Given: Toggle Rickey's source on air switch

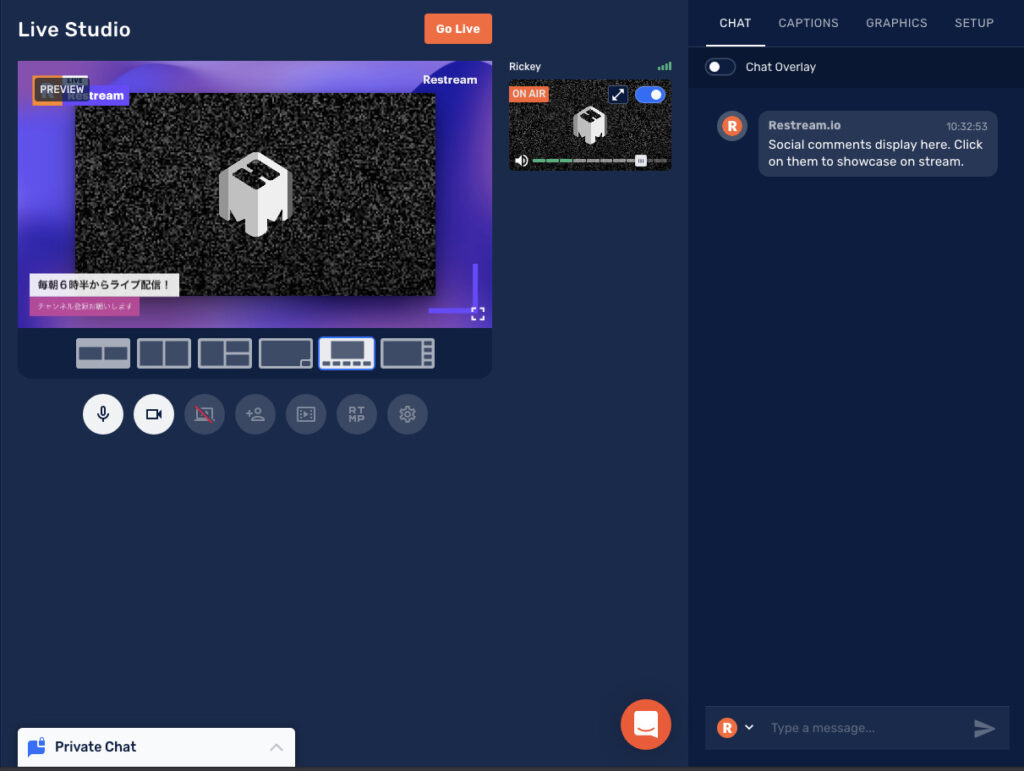Looking at the screenshot, I should [x=650, y=95].
